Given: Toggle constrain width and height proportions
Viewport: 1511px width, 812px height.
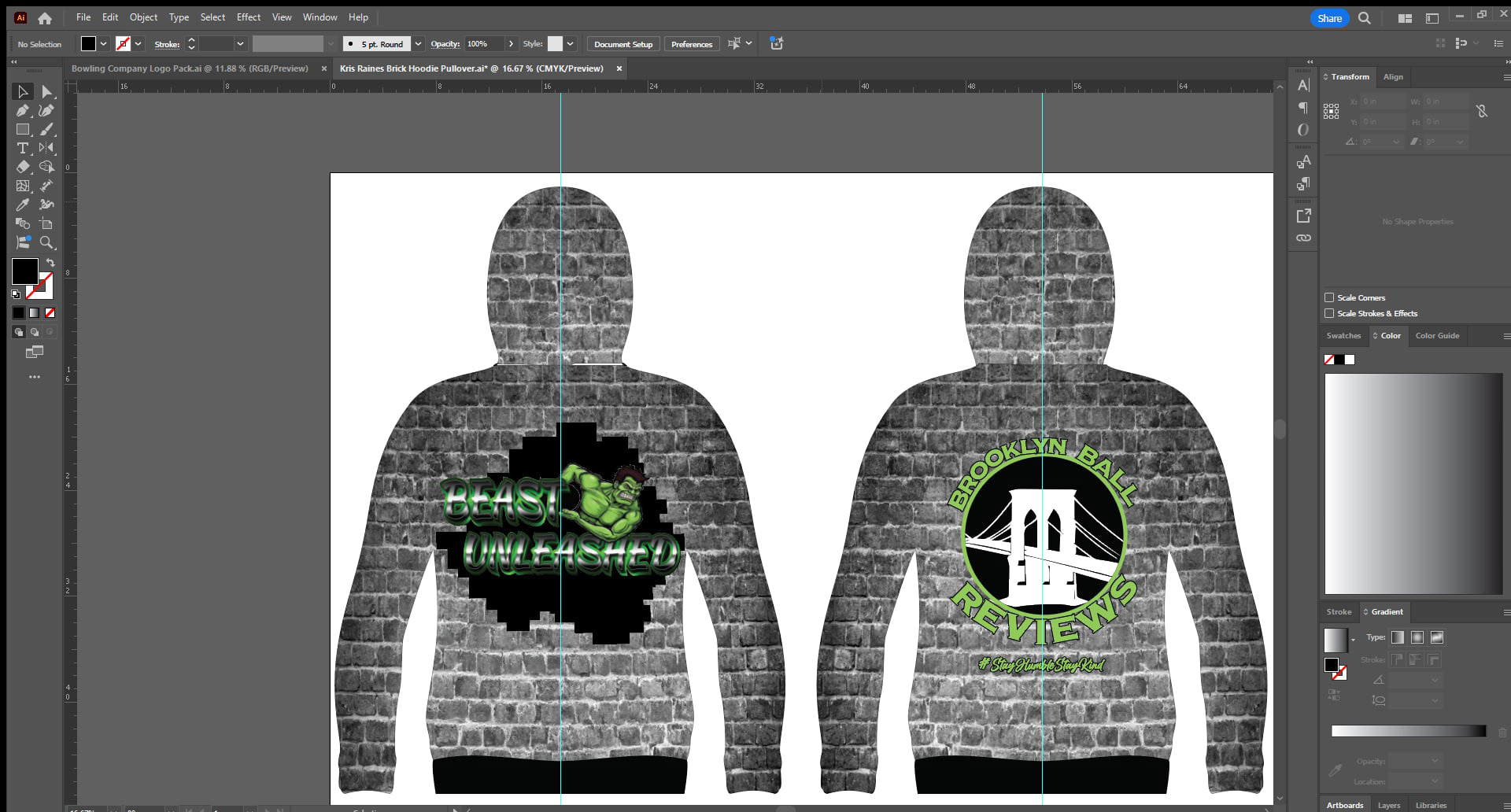Looking at the screenshot, I should [x=1482, y=111].
